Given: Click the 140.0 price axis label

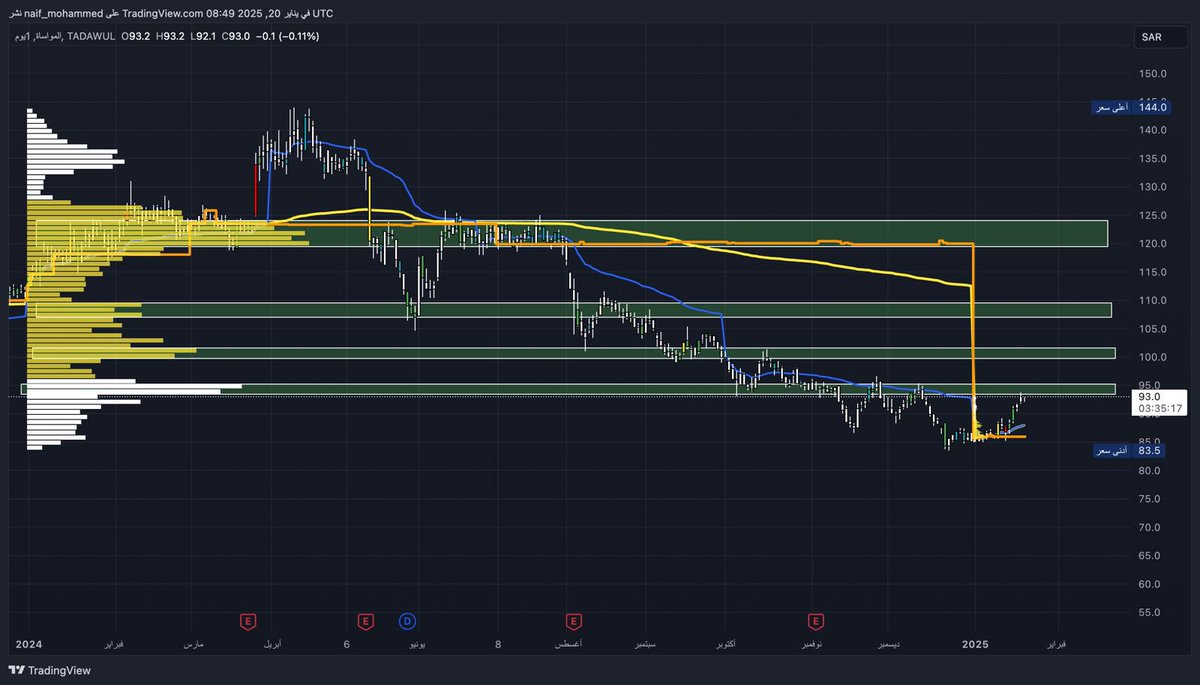Looking at the screenshot, I should 1153,130.
